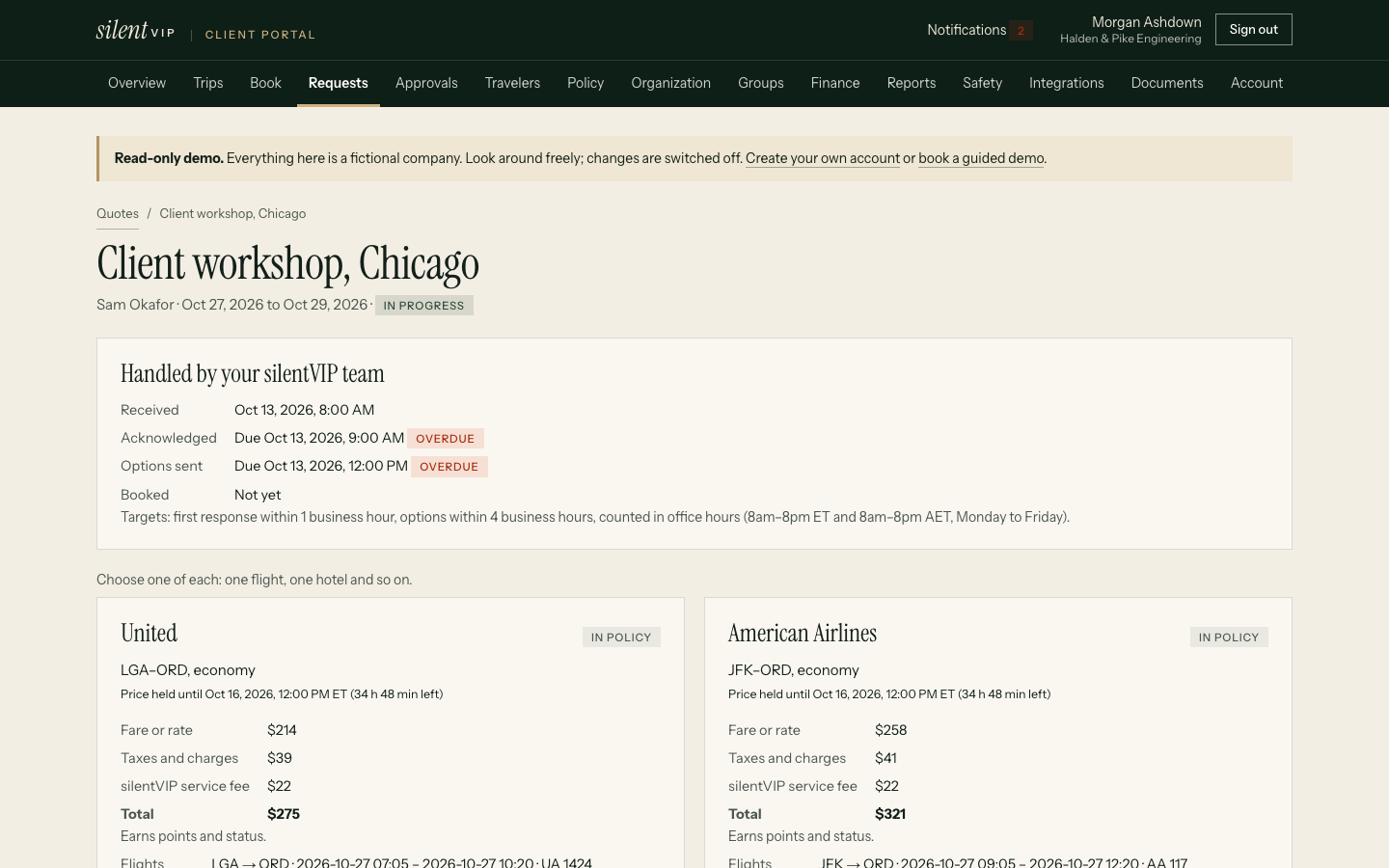Go back to the Quotes breadcrumb
Screen dimensions: 1389x868
[118, 214]
